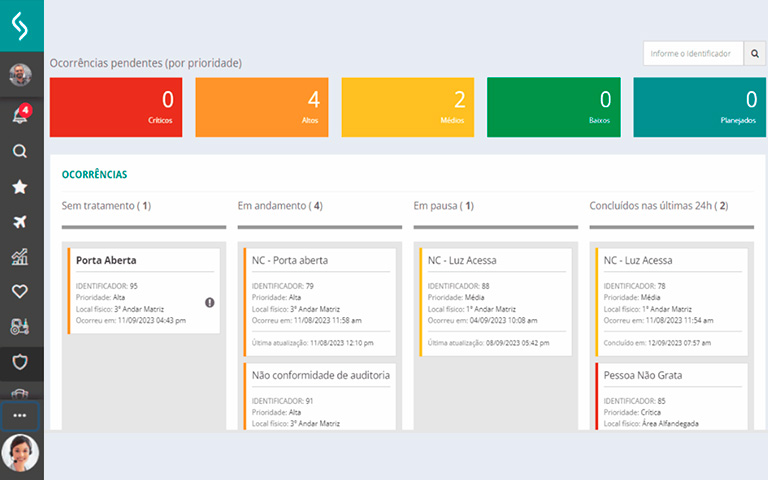Open the chart analytics sidebar icon
The image size is (768, 480).
pyautogui.click(x=20, y=257)
